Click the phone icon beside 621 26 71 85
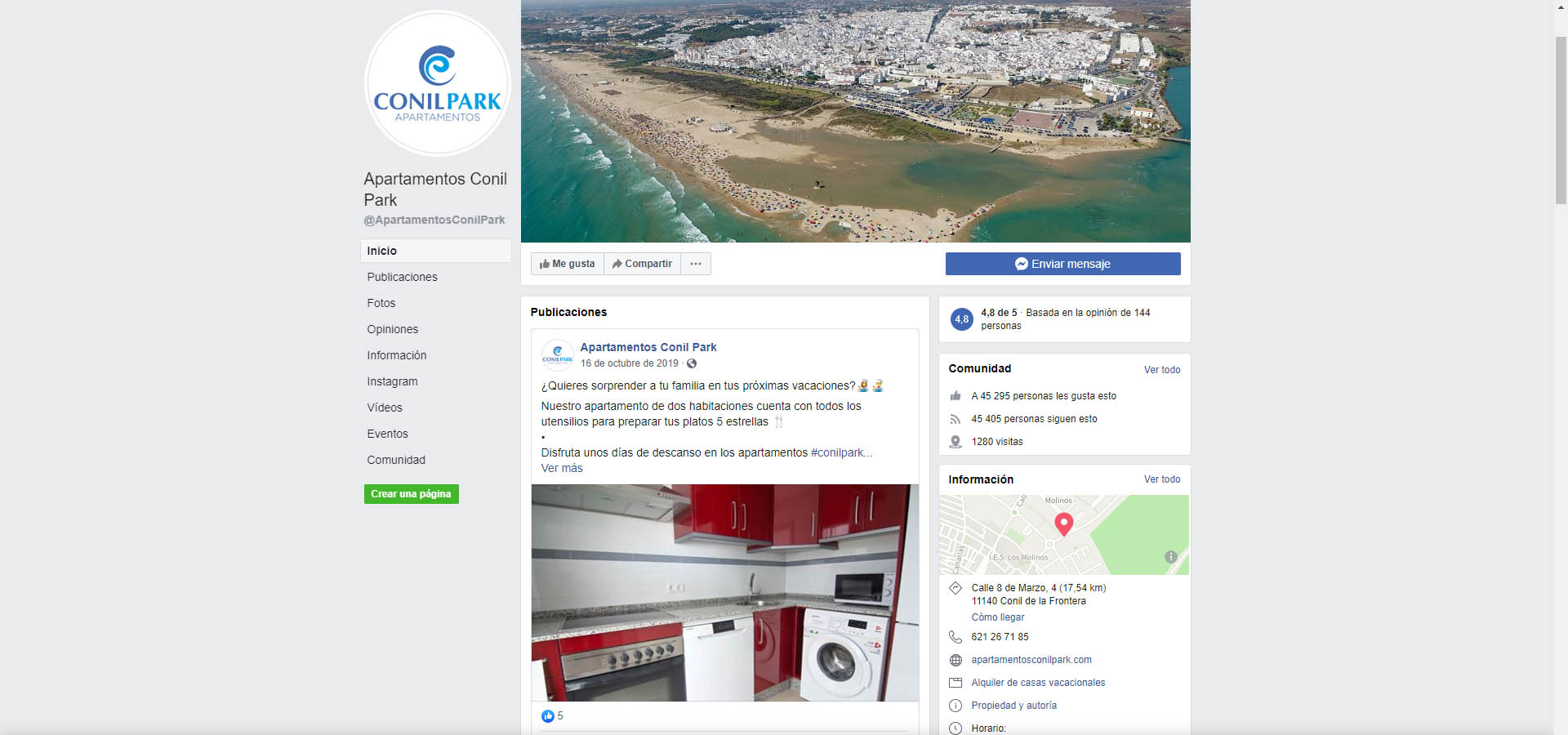 point(955,637)
